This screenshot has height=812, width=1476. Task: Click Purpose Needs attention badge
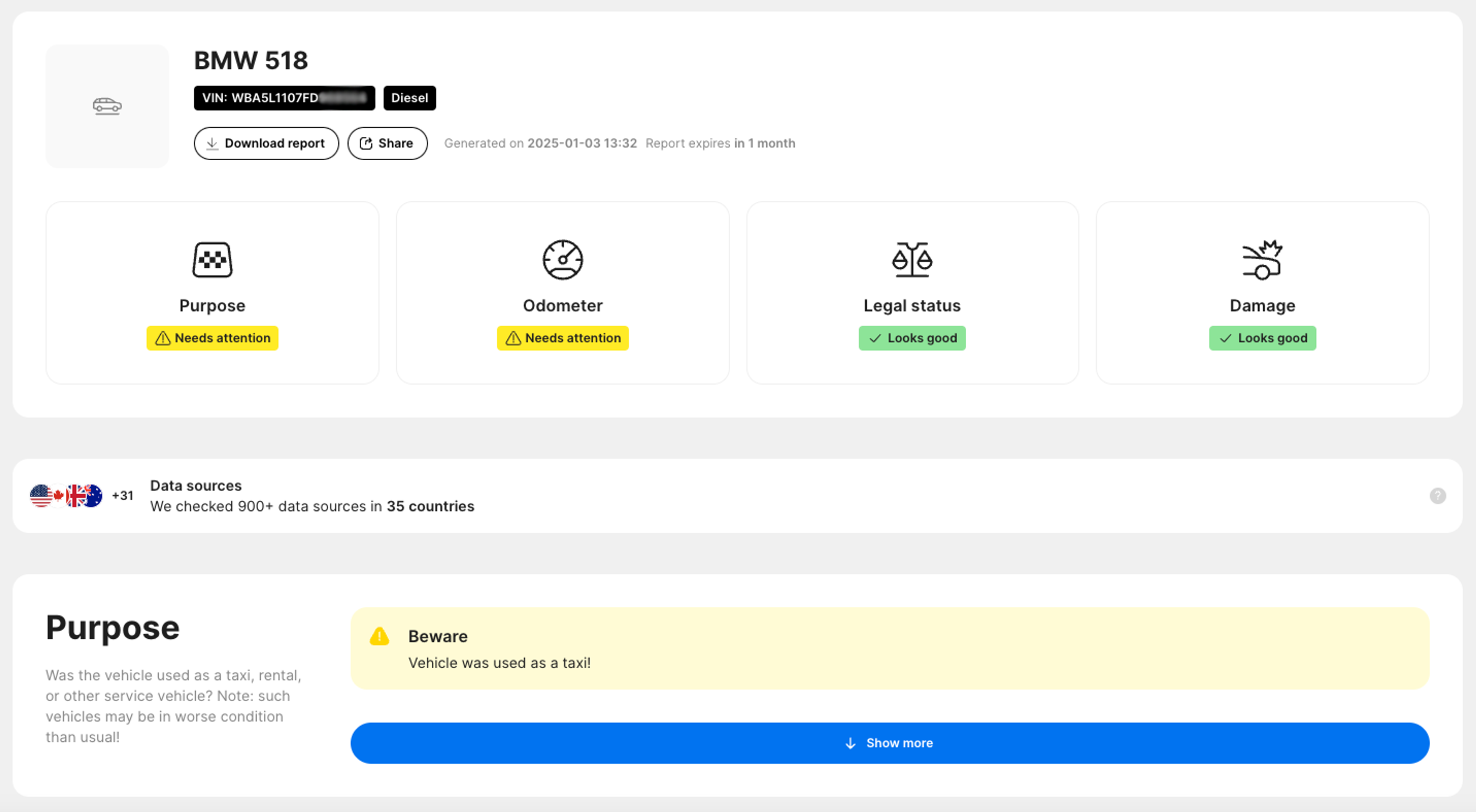[212, 338]
